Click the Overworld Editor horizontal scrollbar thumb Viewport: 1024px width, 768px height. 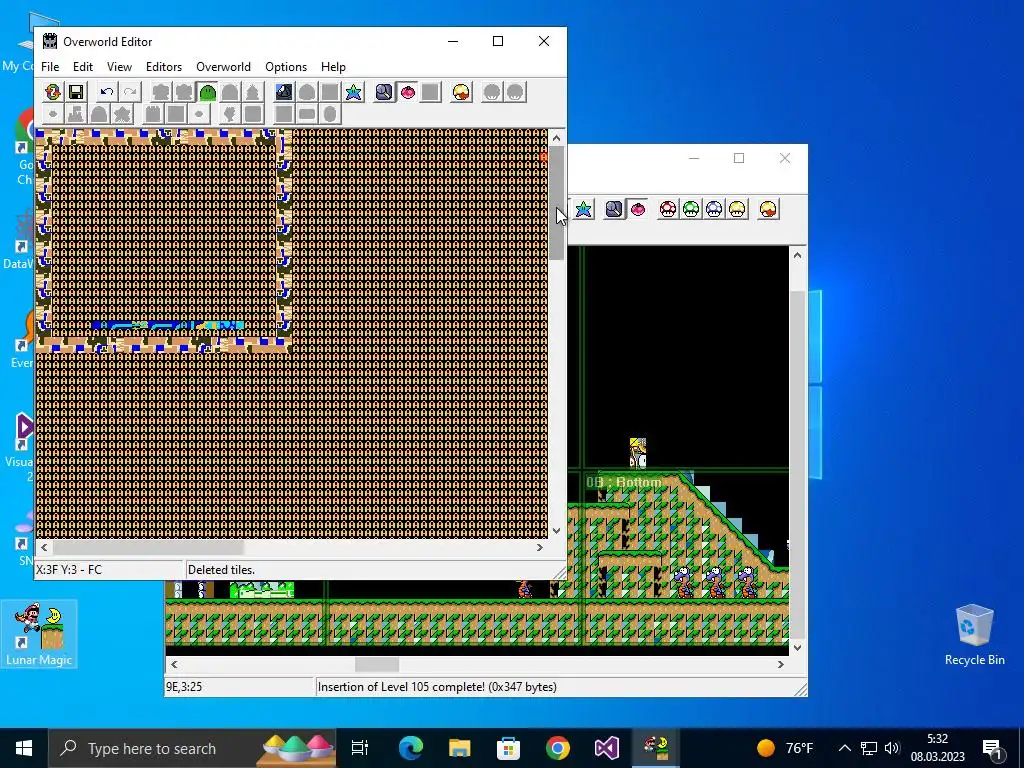148,547
